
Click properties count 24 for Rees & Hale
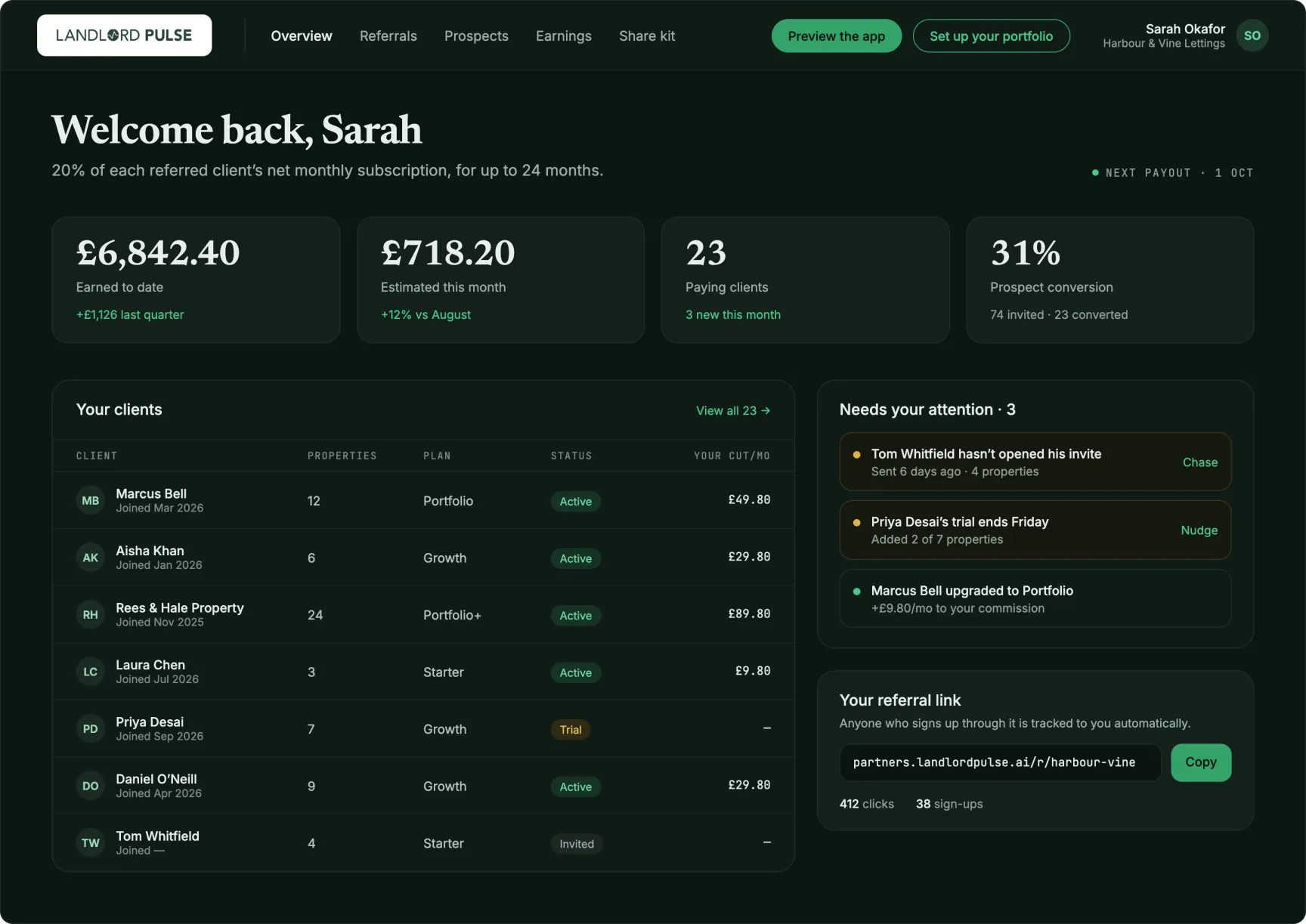(x=315, y=615)
